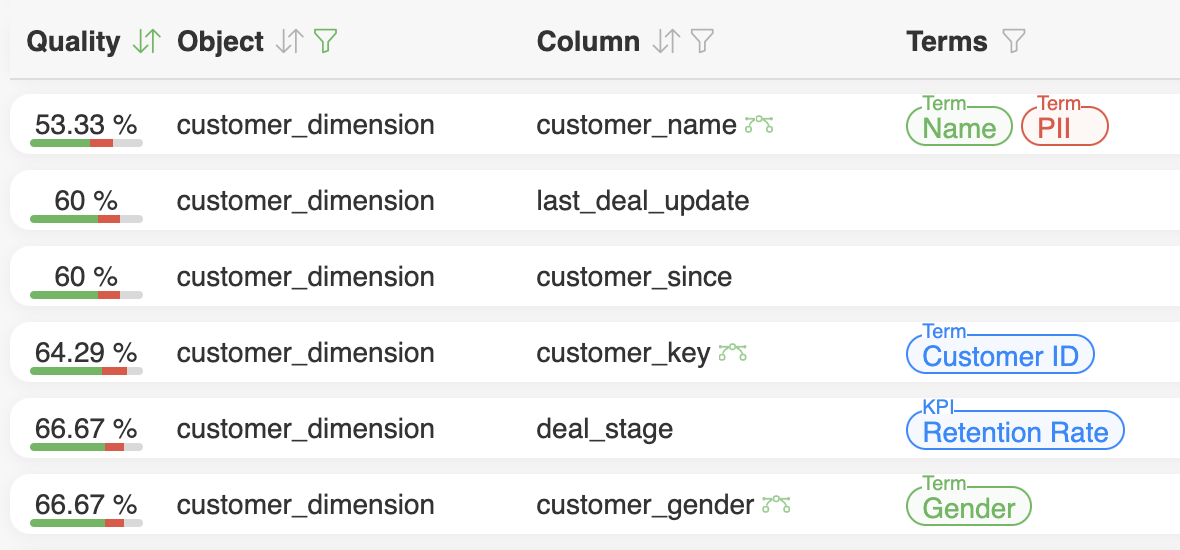Click the deal_stage column name
The image size is (1180, 550).
(604, 429)
